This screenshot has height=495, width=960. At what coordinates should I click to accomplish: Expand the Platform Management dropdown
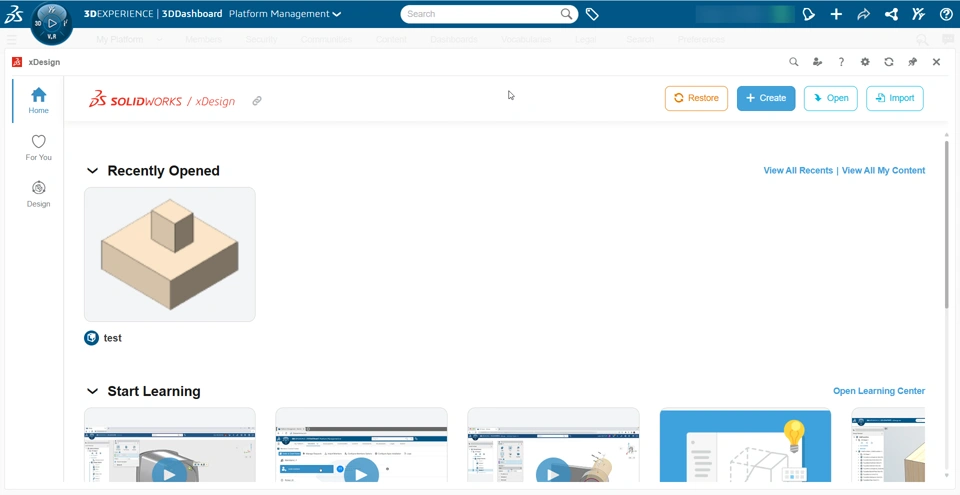pyautogui.click(x=285, y=14)
